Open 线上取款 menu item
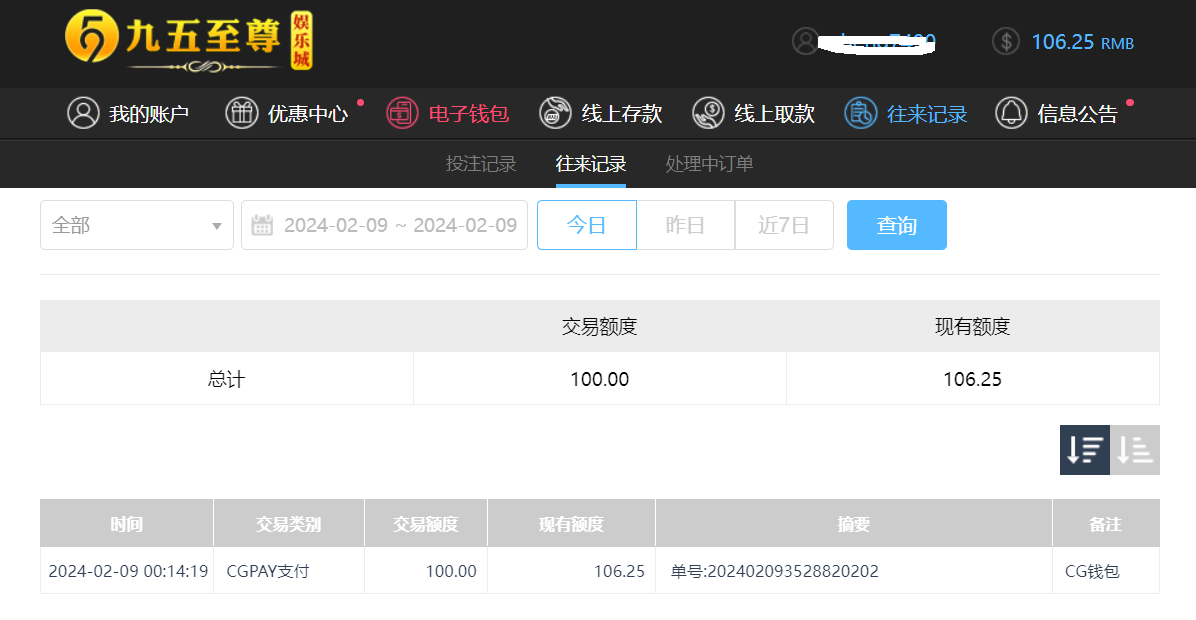This screenshot has height=620, width=1196. coord(774,114)
